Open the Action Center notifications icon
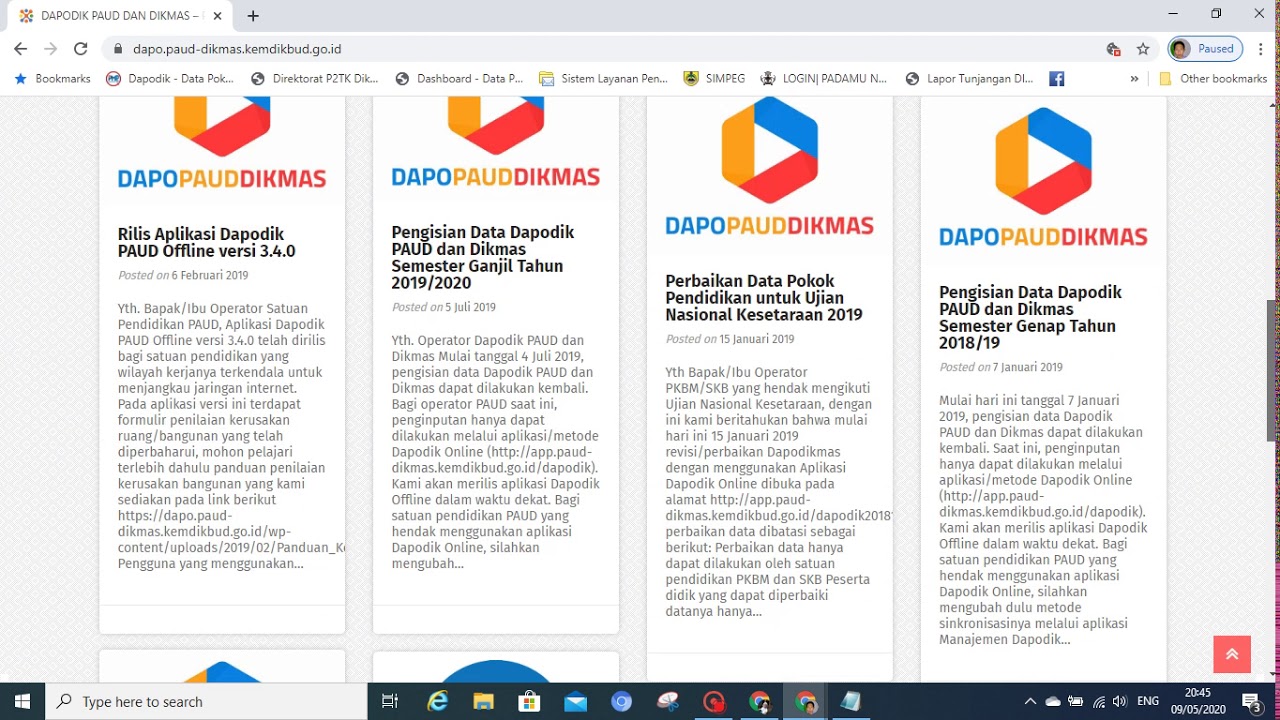The height and width of the screenshot is (720, 1280). coord(1251,702)
